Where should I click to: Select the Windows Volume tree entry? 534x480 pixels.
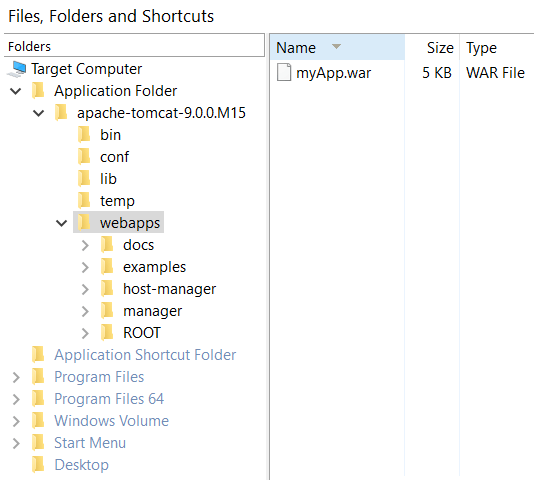coord(111,421)
